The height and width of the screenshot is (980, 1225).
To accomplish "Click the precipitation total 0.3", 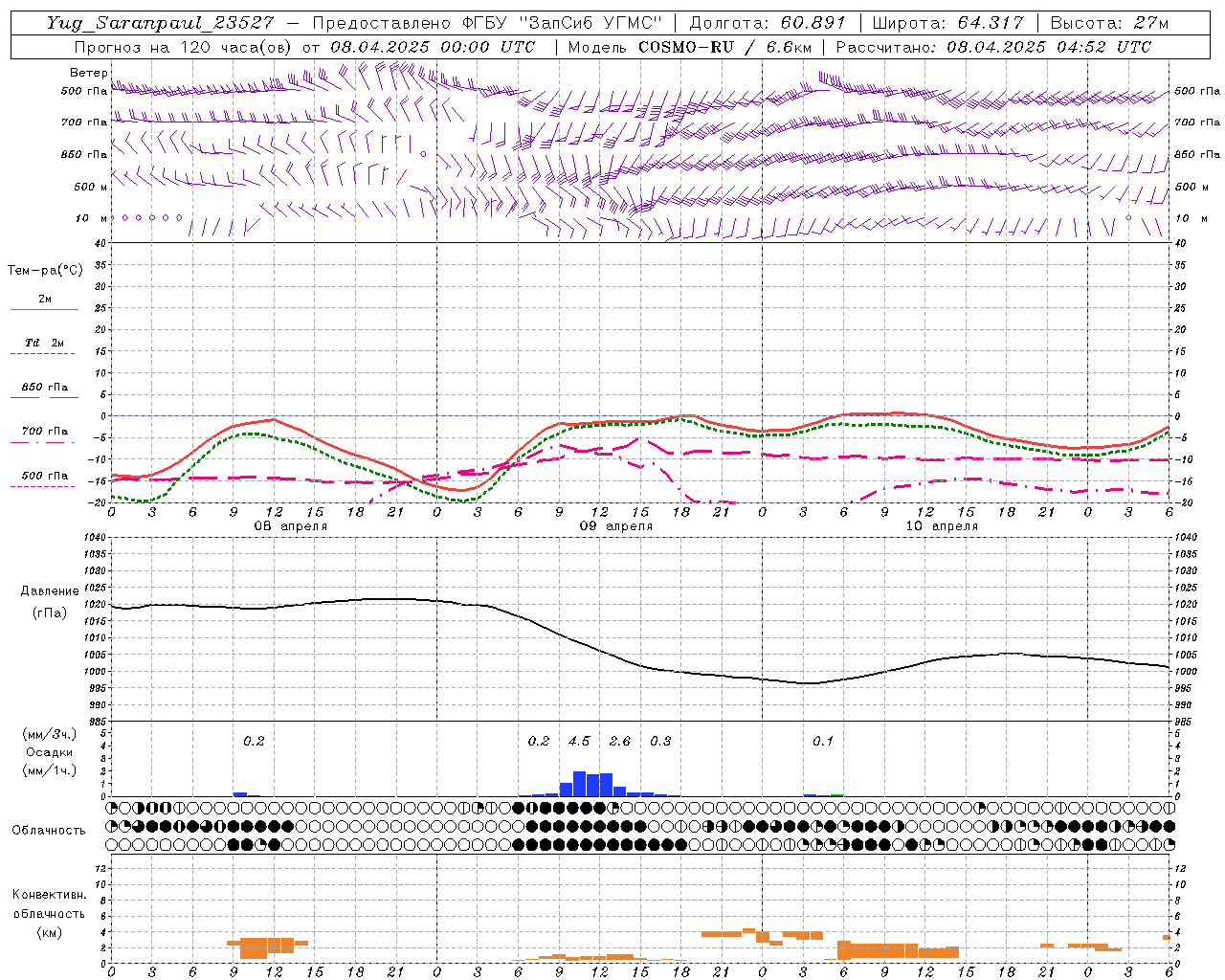I will pyautogui.click(x=660, y=742).
